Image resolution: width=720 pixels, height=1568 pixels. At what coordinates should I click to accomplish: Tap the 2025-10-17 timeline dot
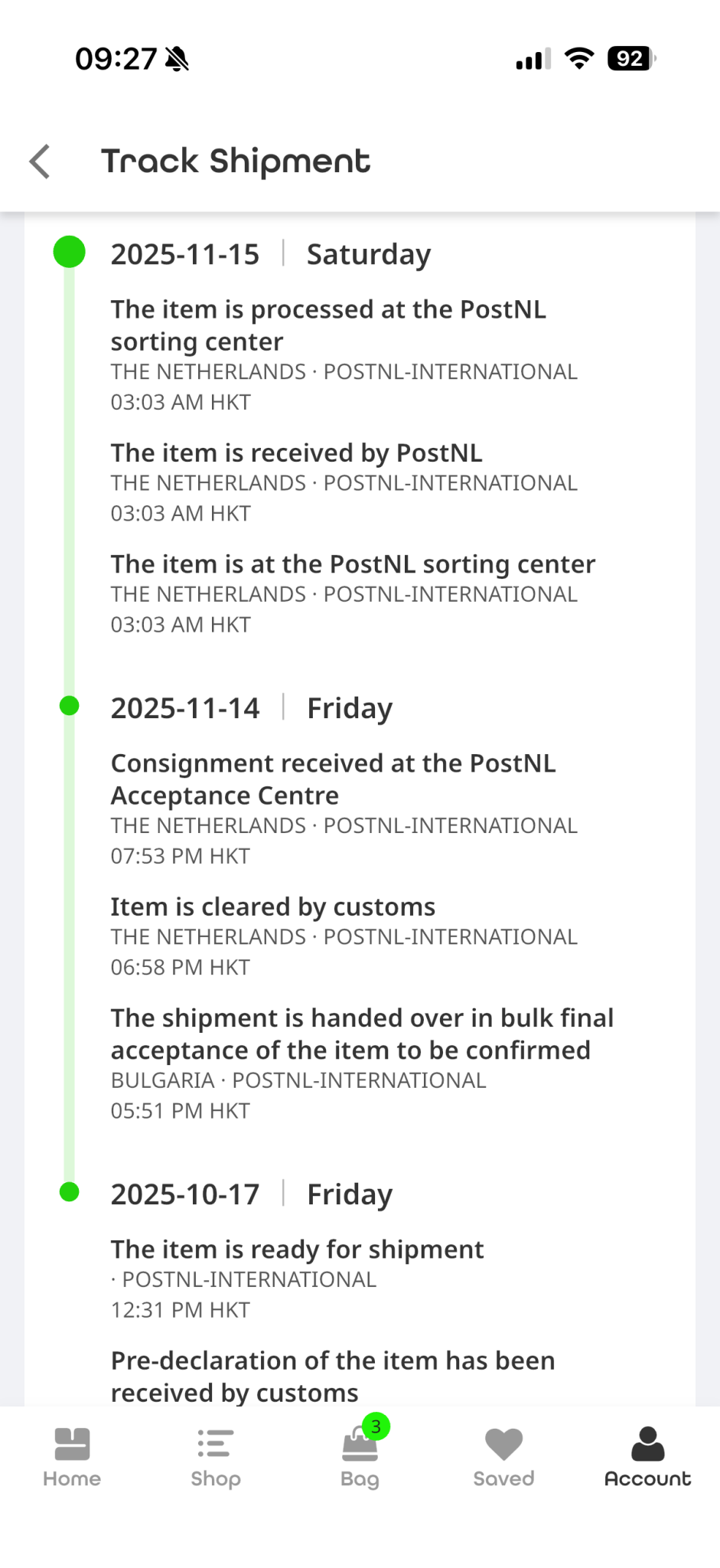(x=70, y=1192)
